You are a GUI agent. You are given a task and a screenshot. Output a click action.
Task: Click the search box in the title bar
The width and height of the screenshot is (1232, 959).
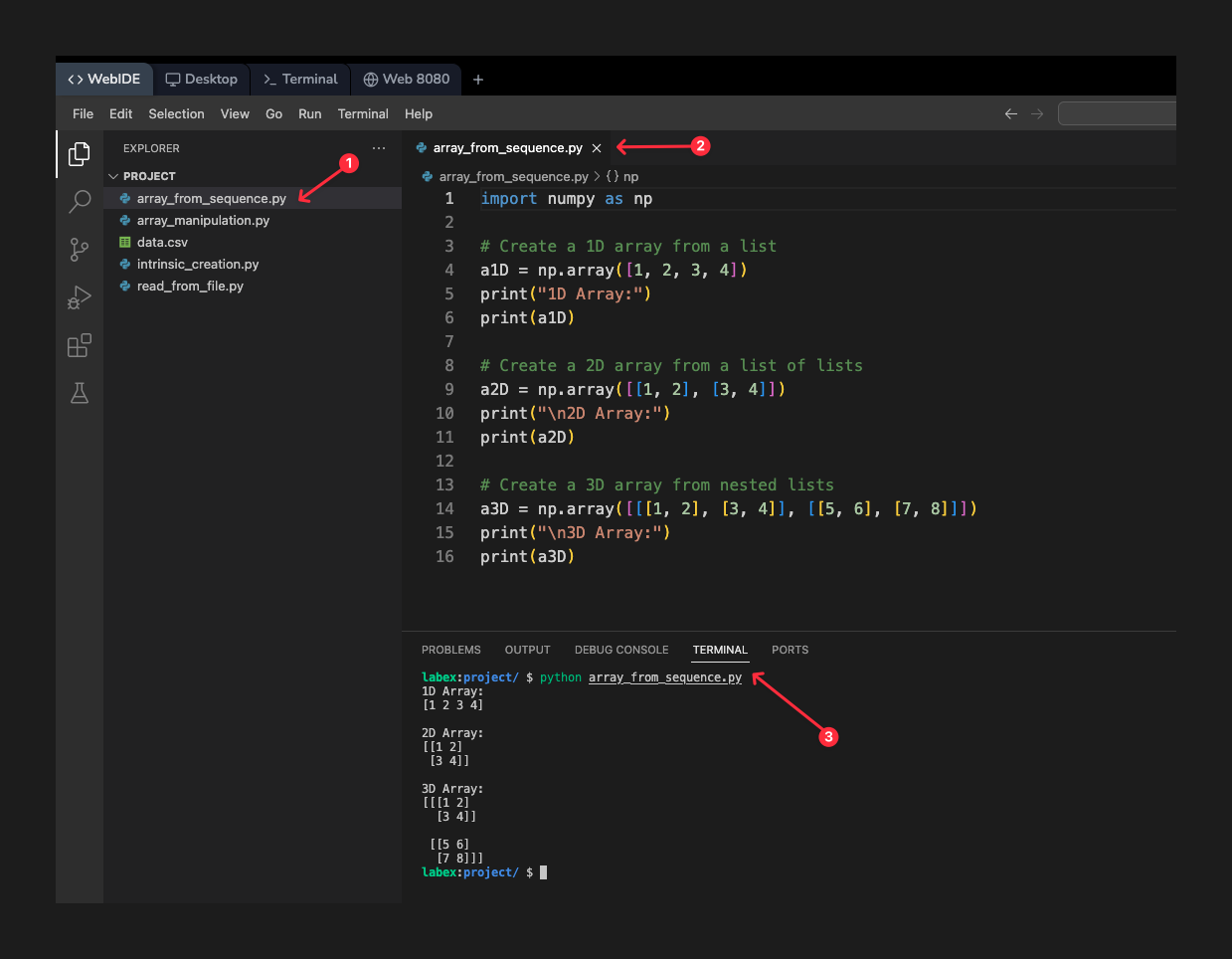point(1117,113)
